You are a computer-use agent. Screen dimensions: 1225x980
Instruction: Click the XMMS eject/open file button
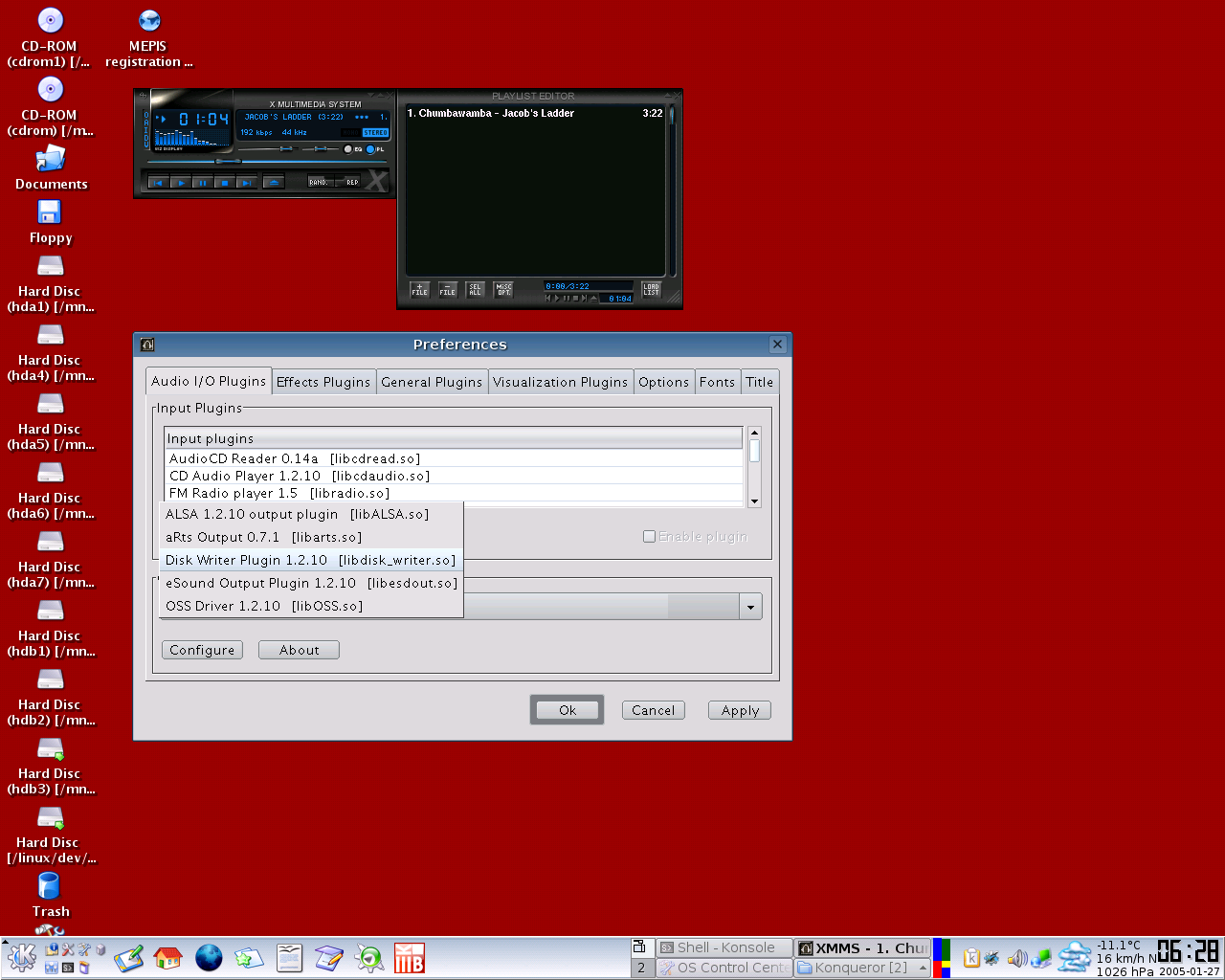click(274, 181)
